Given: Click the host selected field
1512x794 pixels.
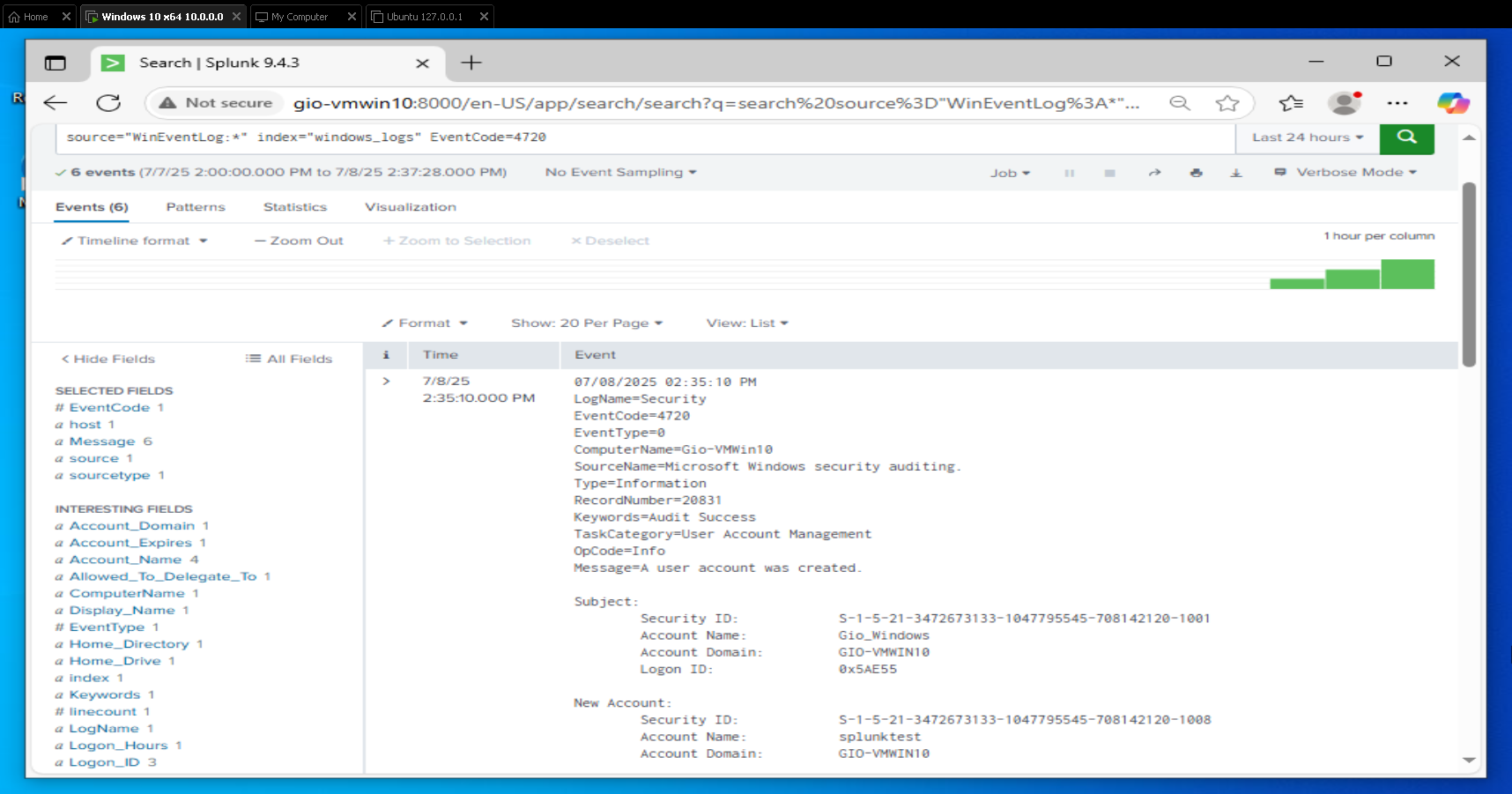Looking at the screenshot, I should (x=85, y=425).
